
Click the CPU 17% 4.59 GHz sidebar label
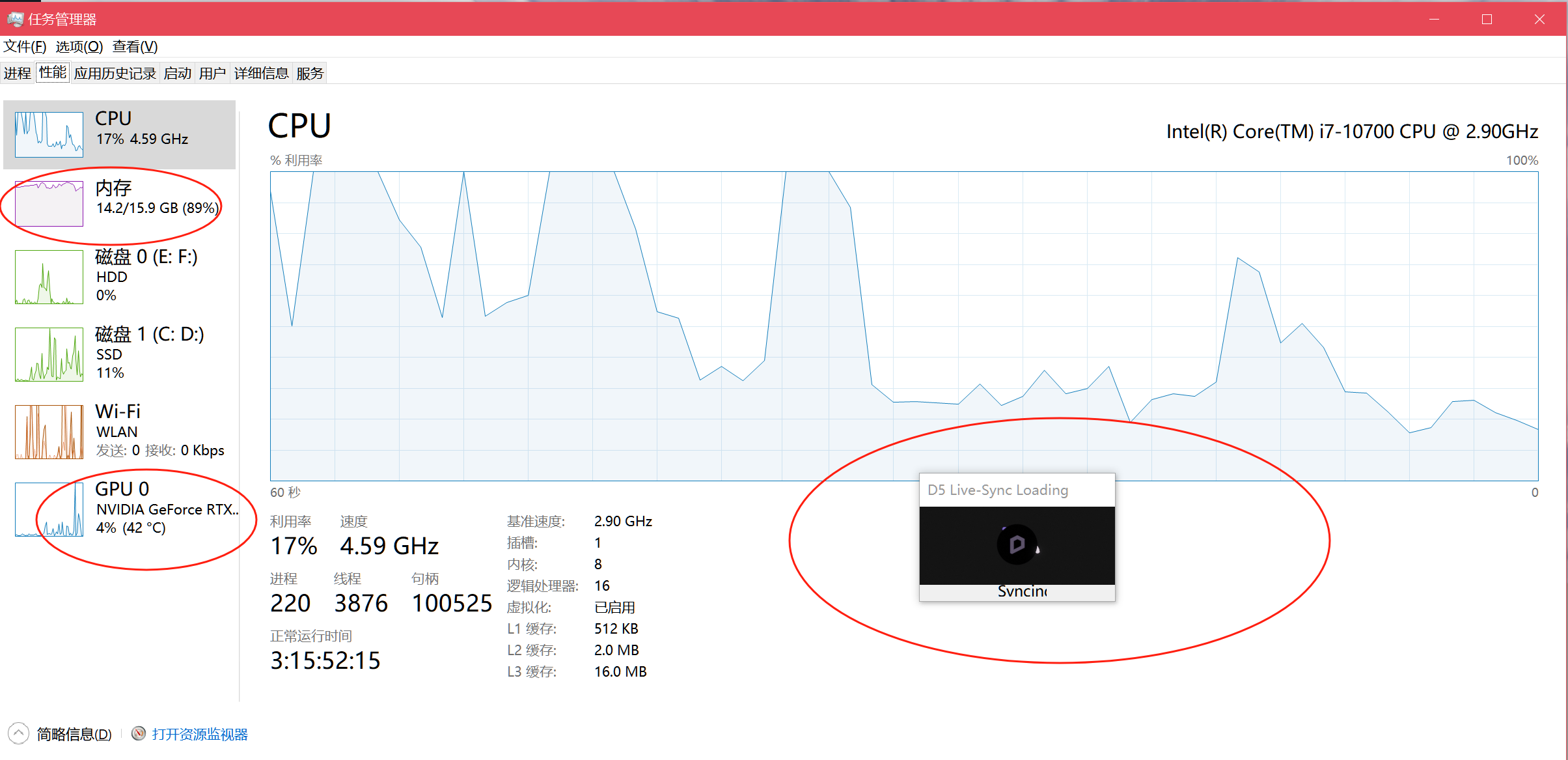point(142,128)
